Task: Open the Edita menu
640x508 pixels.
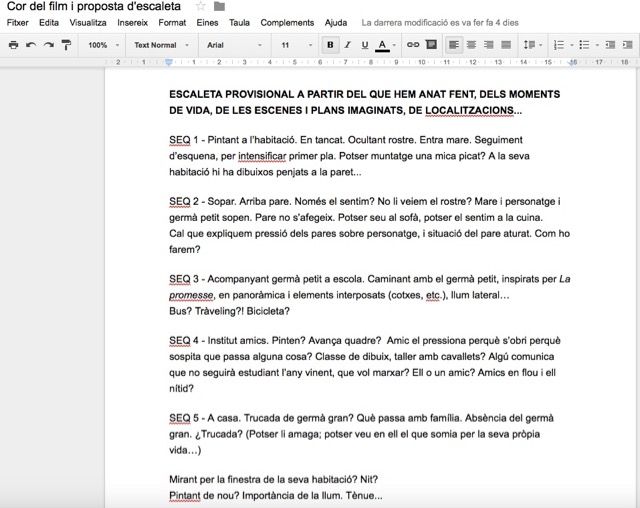Action: coord(49,23)
